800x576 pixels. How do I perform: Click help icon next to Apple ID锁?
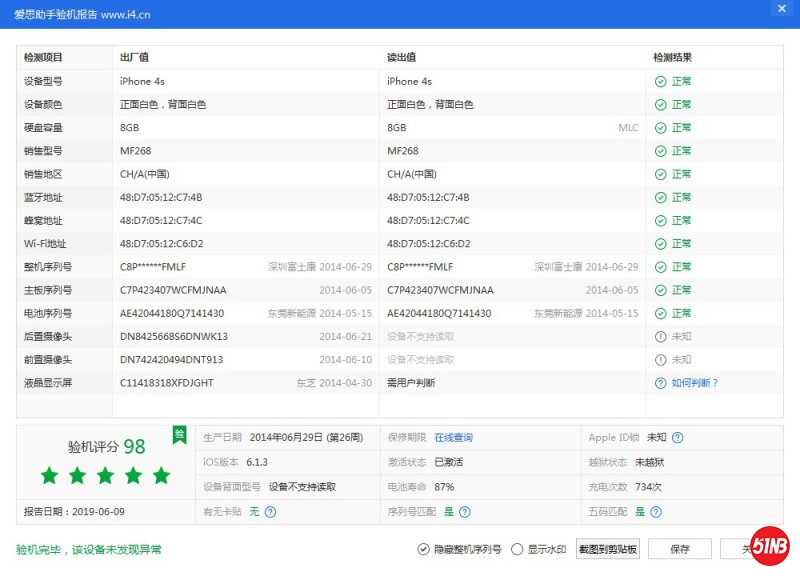pyautogui.click(x=678, y=437)
